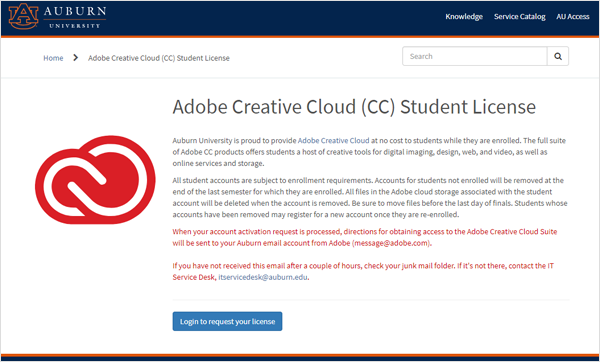Open the Adobe Creative Cloud hyperlink
Screen dimensions: 600x362
click(333, 140)
